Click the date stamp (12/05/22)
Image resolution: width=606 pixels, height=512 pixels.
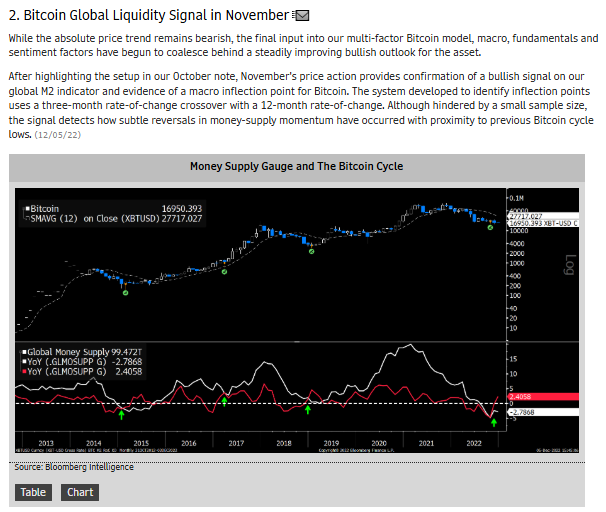(58, 135)
